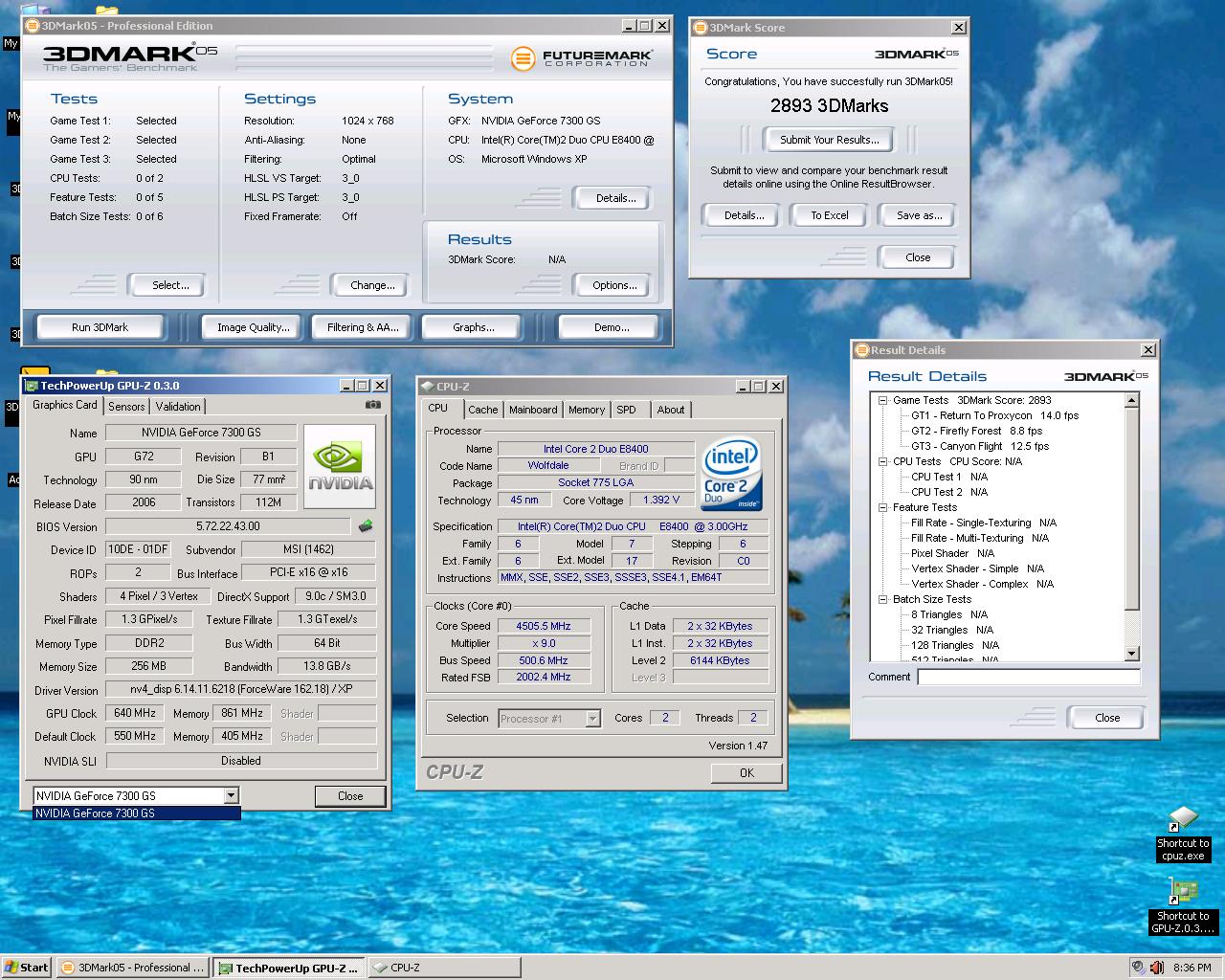Open the Sensors tab in GPU-Z

tap(126, 407)
